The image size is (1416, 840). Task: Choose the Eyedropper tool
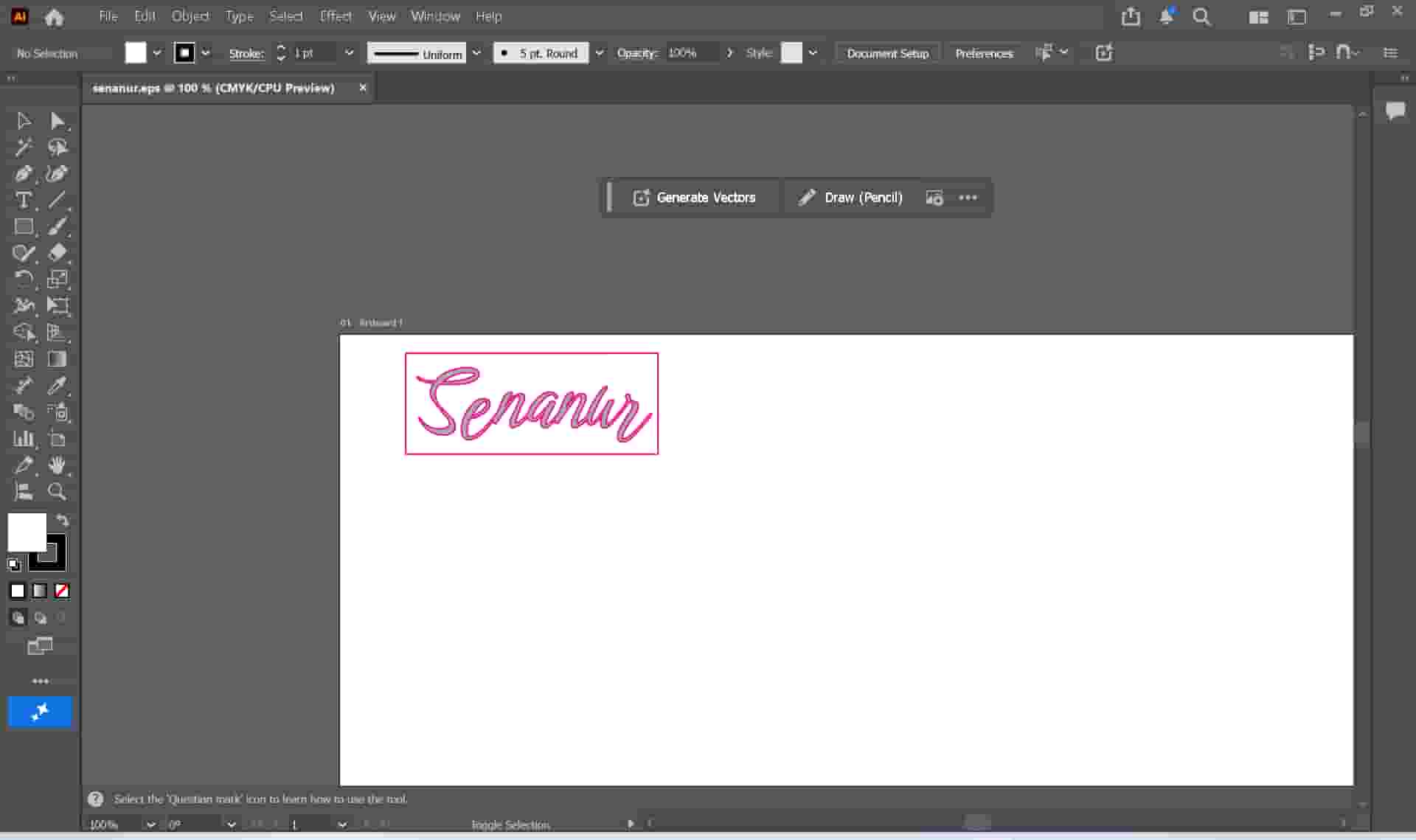58,386
